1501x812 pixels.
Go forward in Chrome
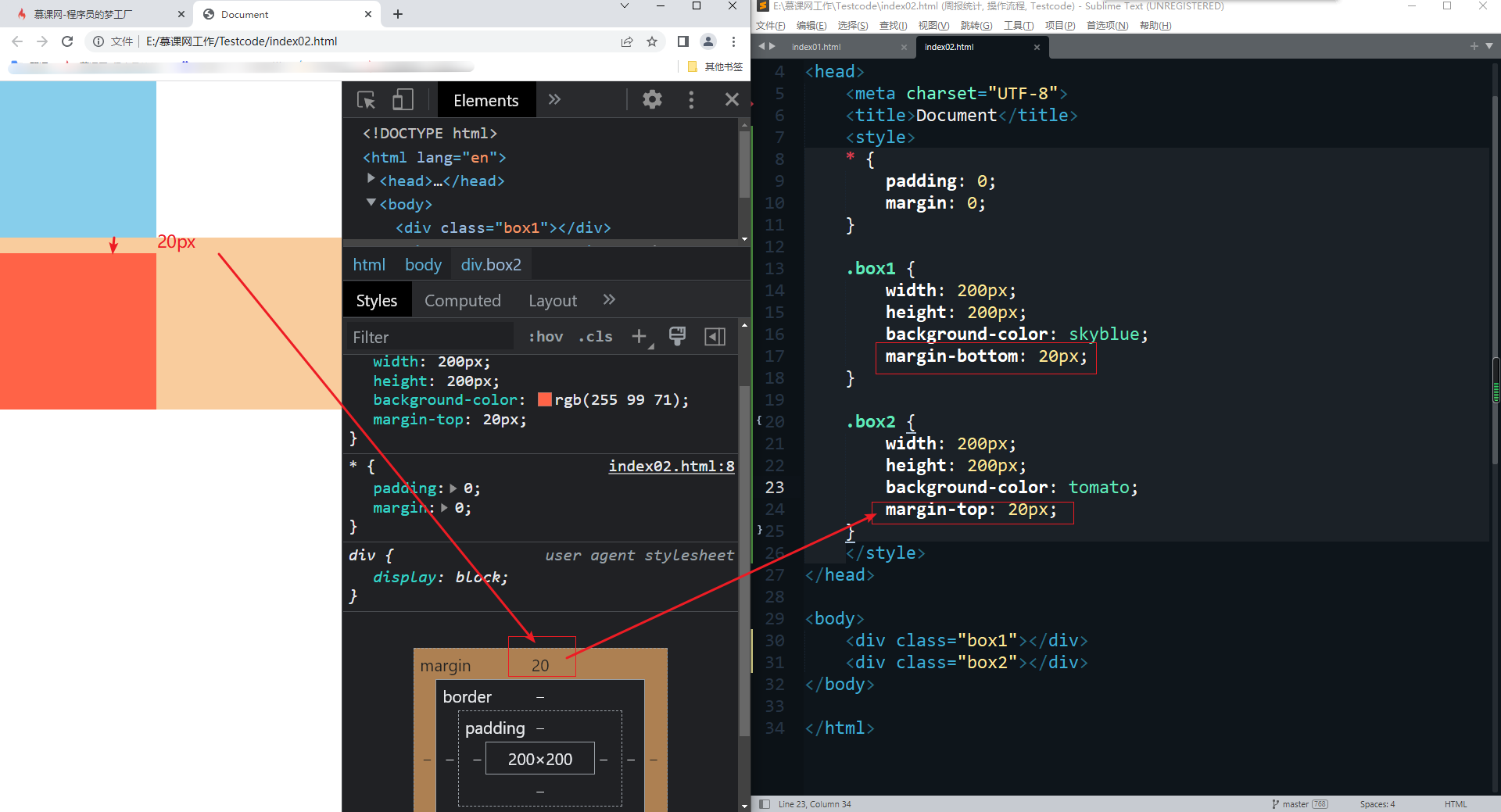pos(42,41)
